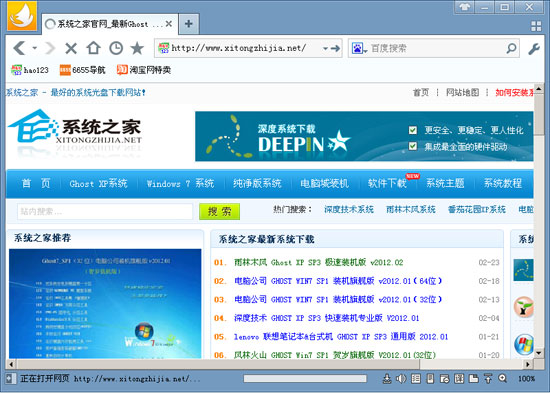550x393 pixels.
Task: Click the status bar icon left of the folder icon
Action: 459,378
